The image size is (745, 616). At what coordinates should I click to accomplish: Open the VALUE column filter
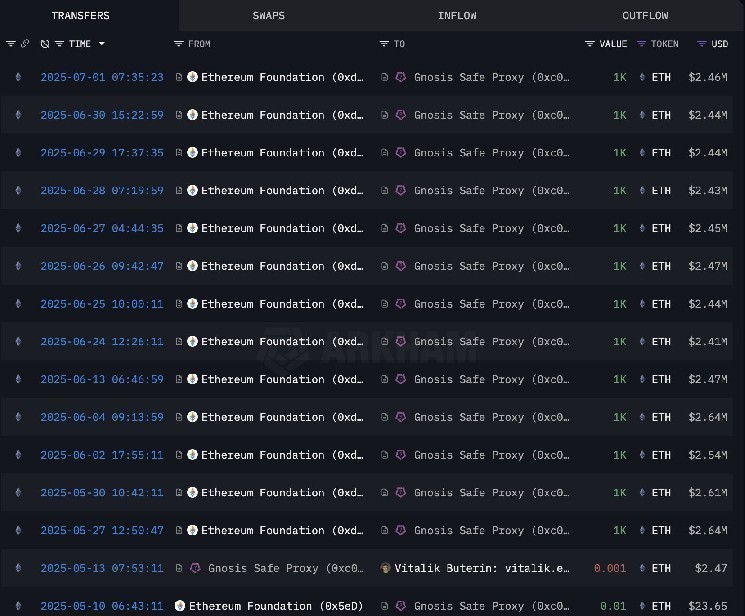coord(590,44)
